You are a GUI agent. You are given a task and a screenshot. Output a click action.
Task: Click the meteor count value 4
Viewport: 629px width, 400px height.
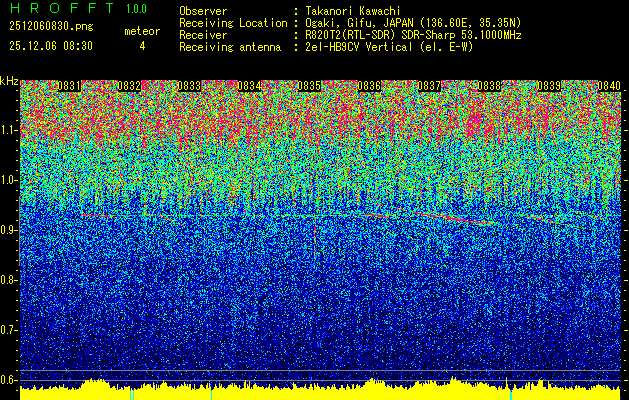point(141,46)
